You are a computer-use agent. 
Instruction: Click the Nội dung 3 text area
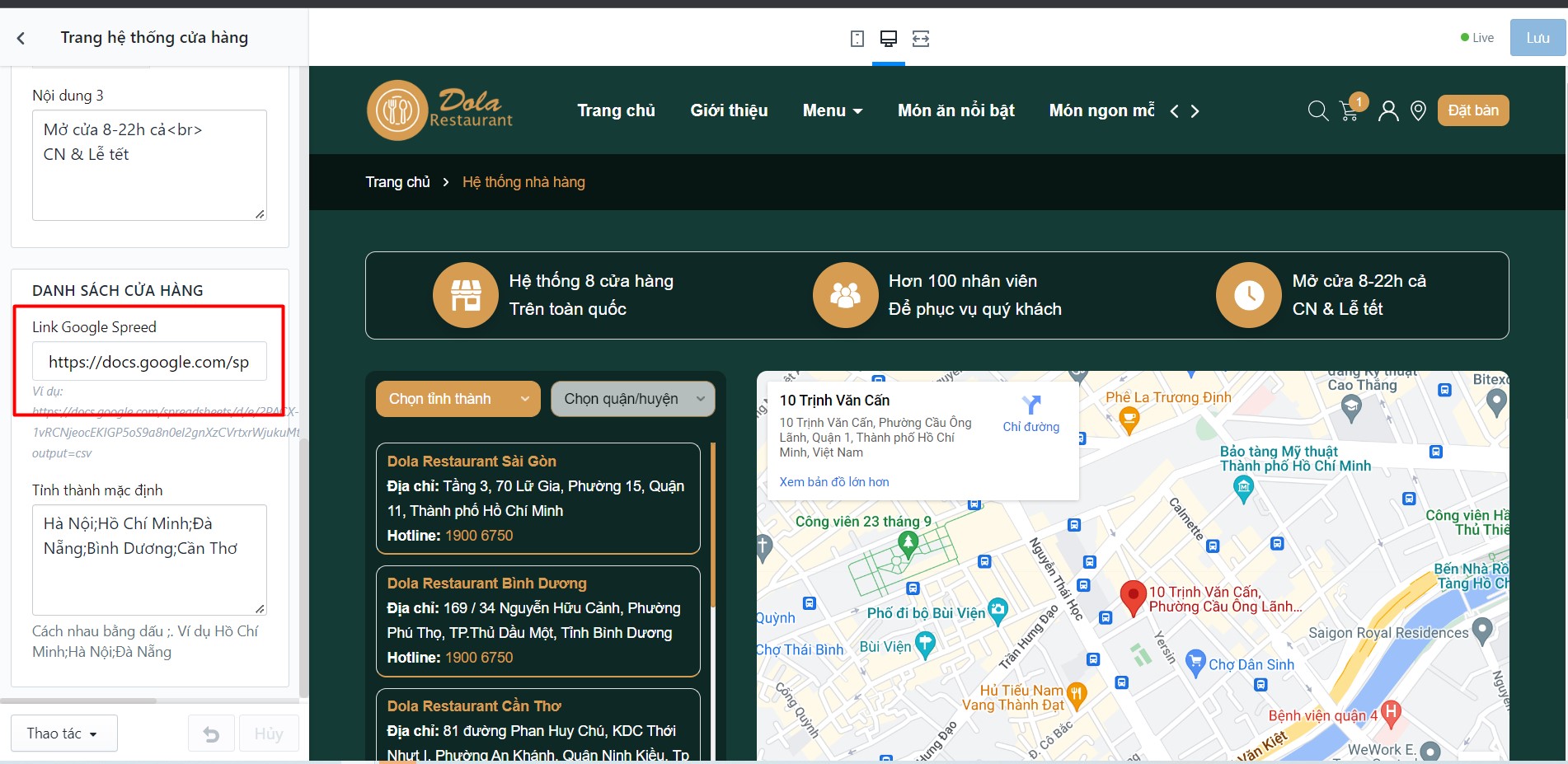tap(149, 166)
